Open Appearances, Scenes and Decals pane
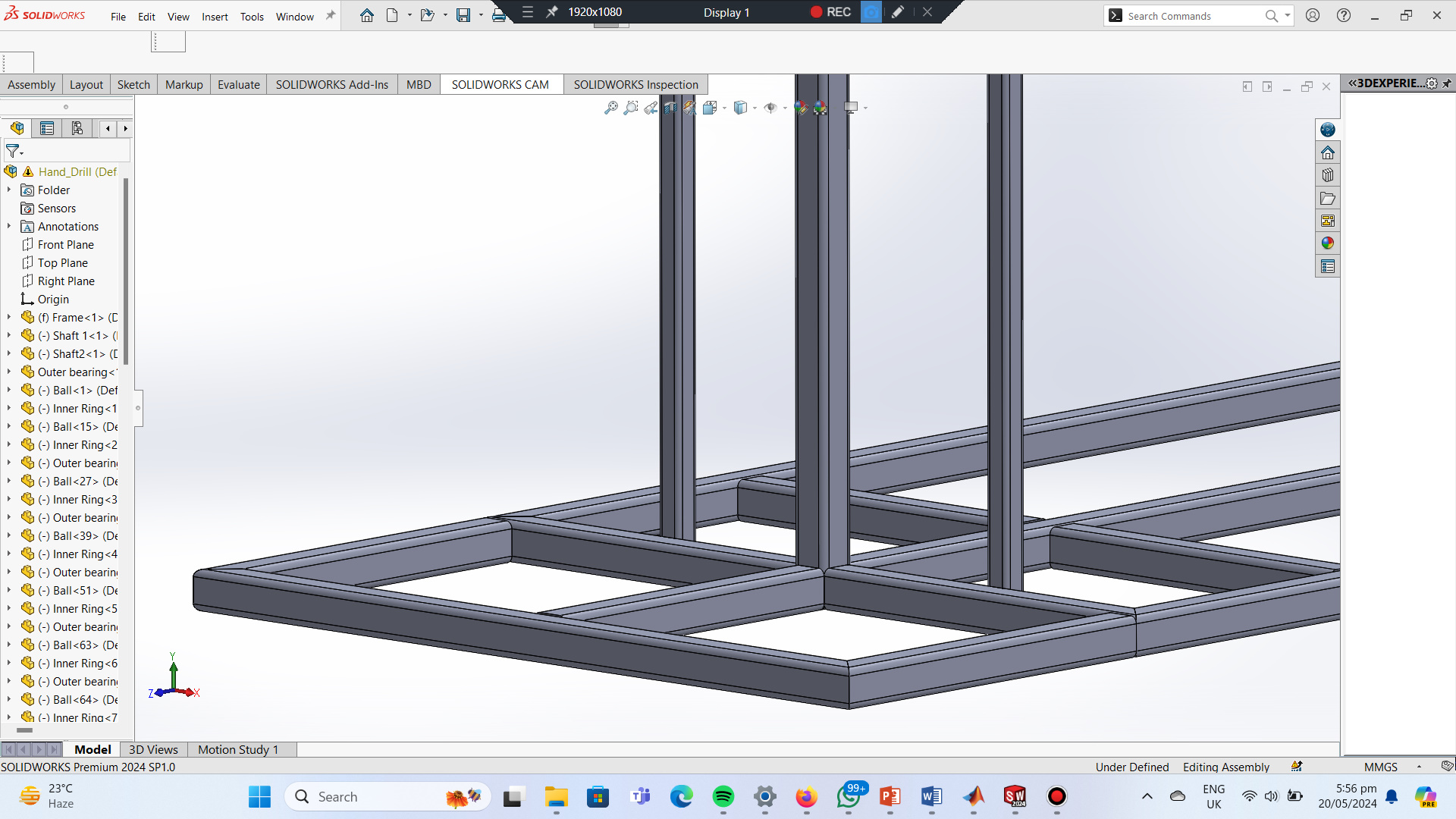Screen dimensions: 1456x819 pos(1327,243)
